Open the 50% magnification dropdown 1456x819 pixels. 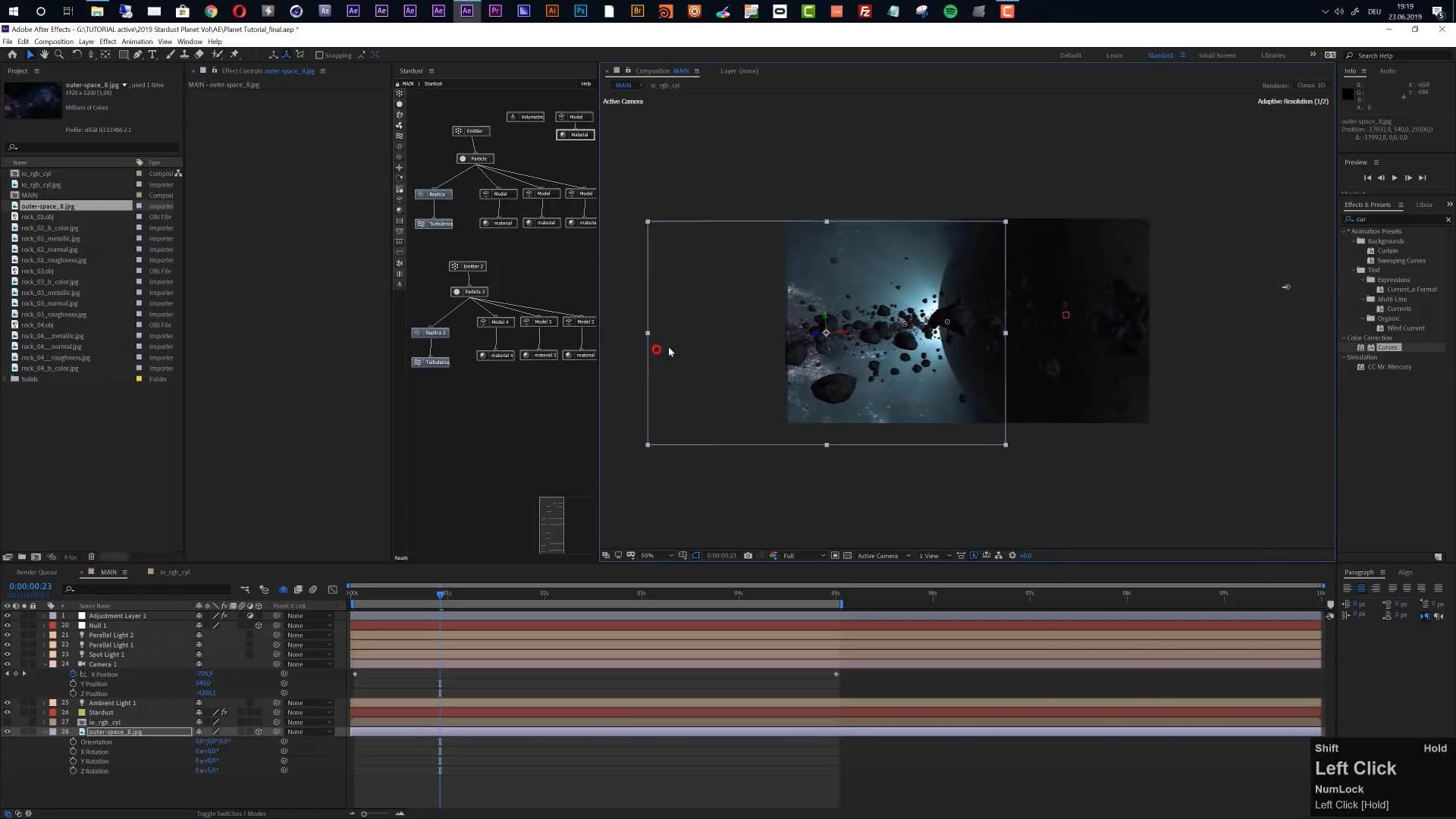(x=657, y=556)
